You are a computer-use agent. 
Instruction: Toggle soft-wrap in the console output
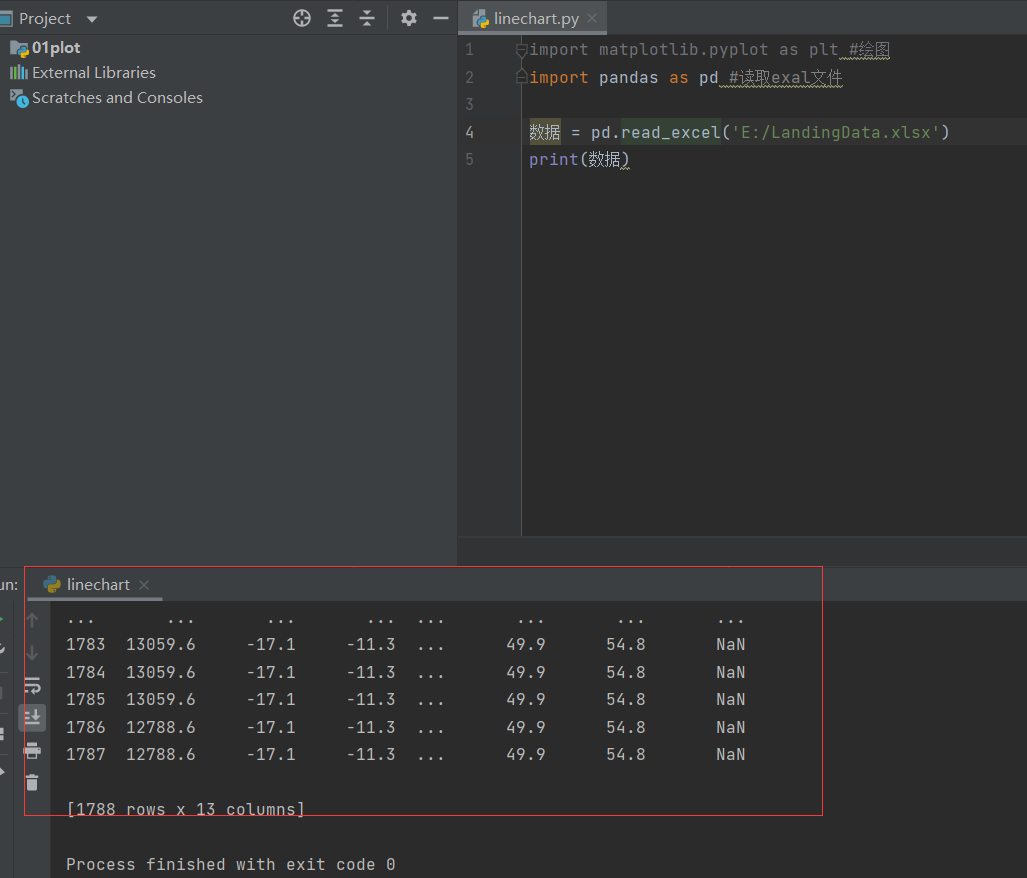click(33, 685)
